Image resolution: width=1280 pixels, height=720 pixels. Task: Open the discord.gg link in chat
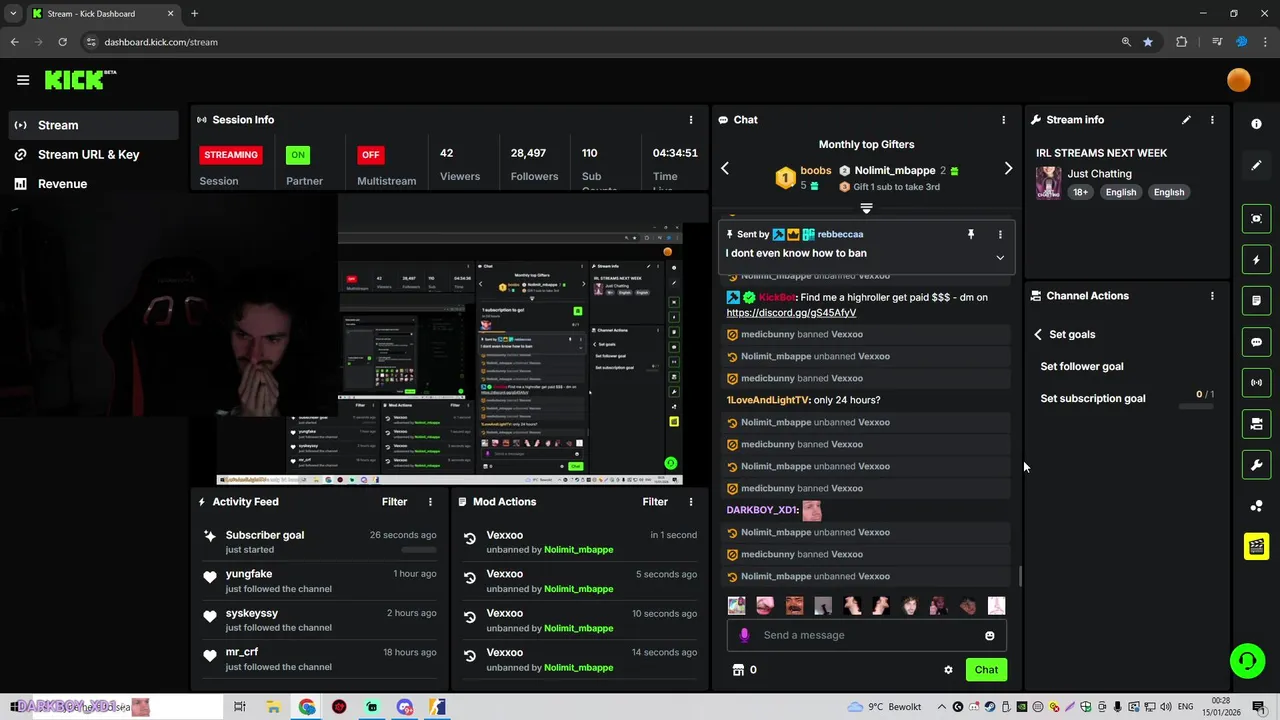tap(791, 313)
